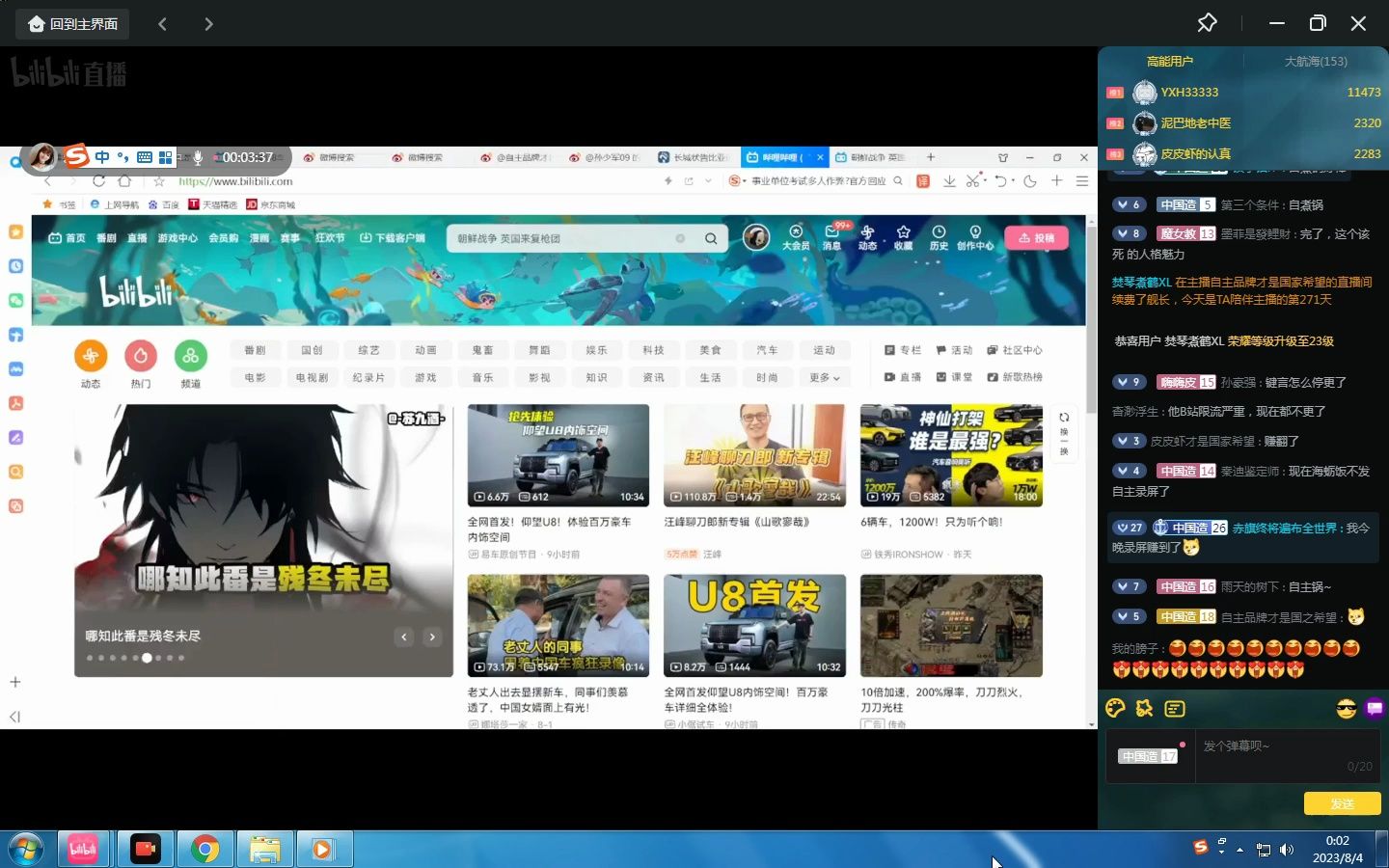
Task: Click the scissors screenshot icon
Action: point(973,181)
